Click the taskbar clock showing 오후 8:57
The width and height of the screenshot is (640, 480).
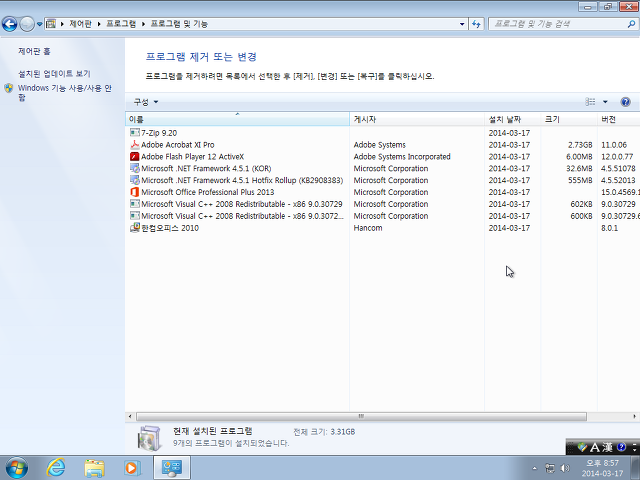(602, 468)
